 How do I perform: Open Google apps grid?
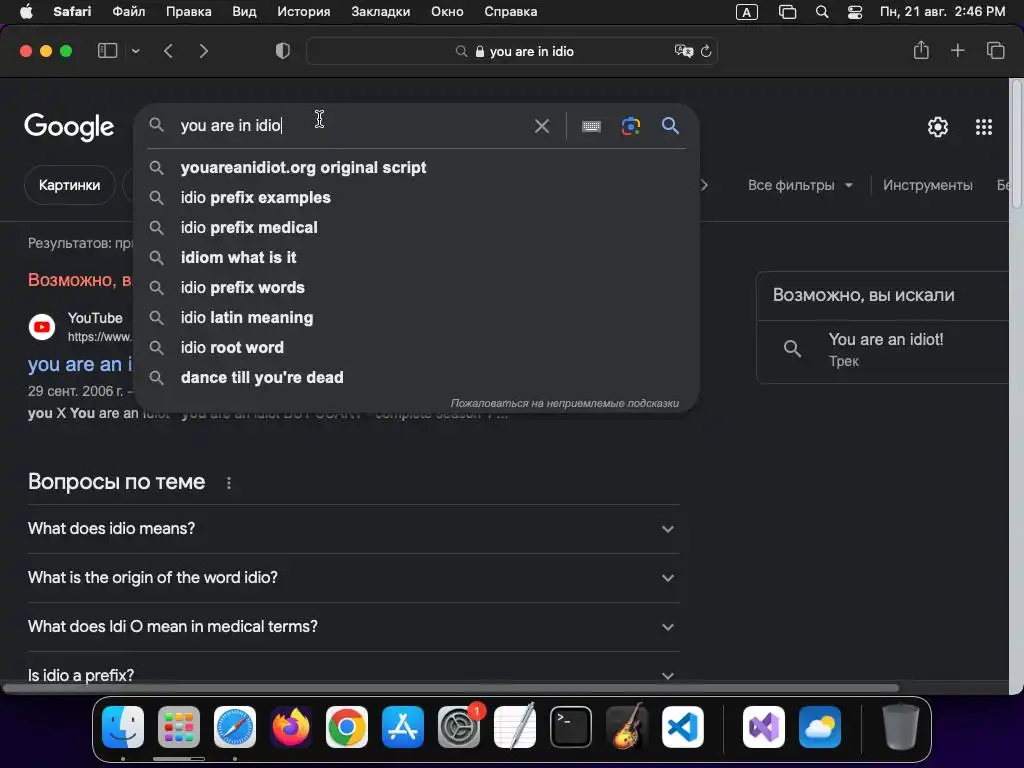coord(984,127)
